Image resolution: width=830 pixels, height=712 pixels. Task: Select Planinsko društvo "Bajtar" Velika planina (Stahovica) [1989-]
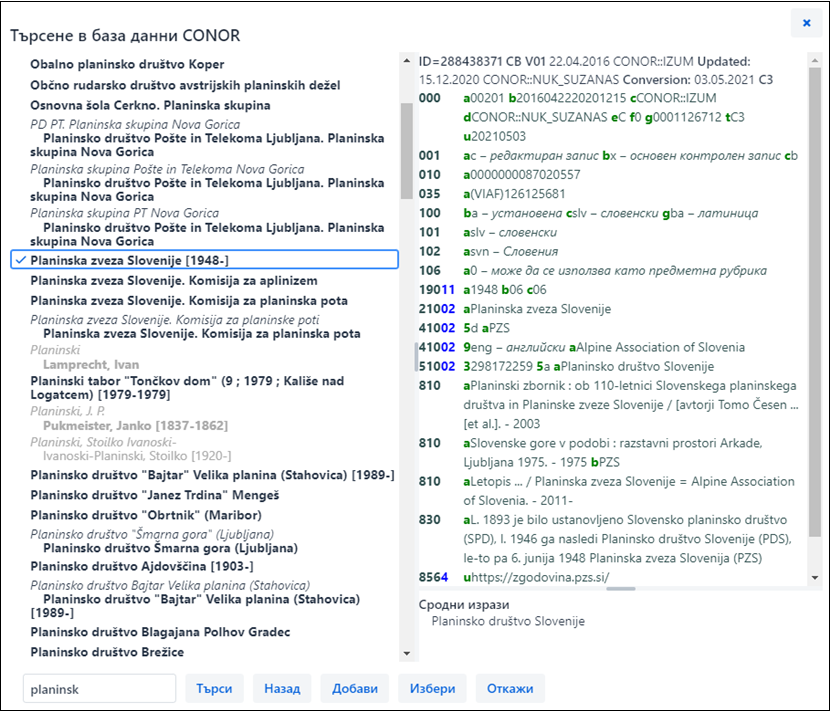coord(212,475)
